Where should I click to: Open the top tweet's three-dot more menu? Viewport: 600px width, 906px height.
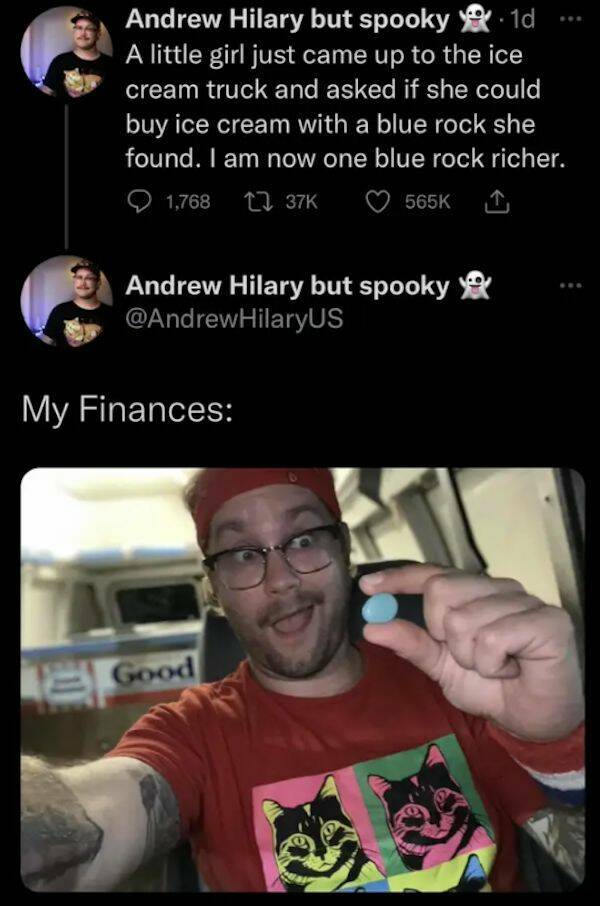[x=570, y=18]
